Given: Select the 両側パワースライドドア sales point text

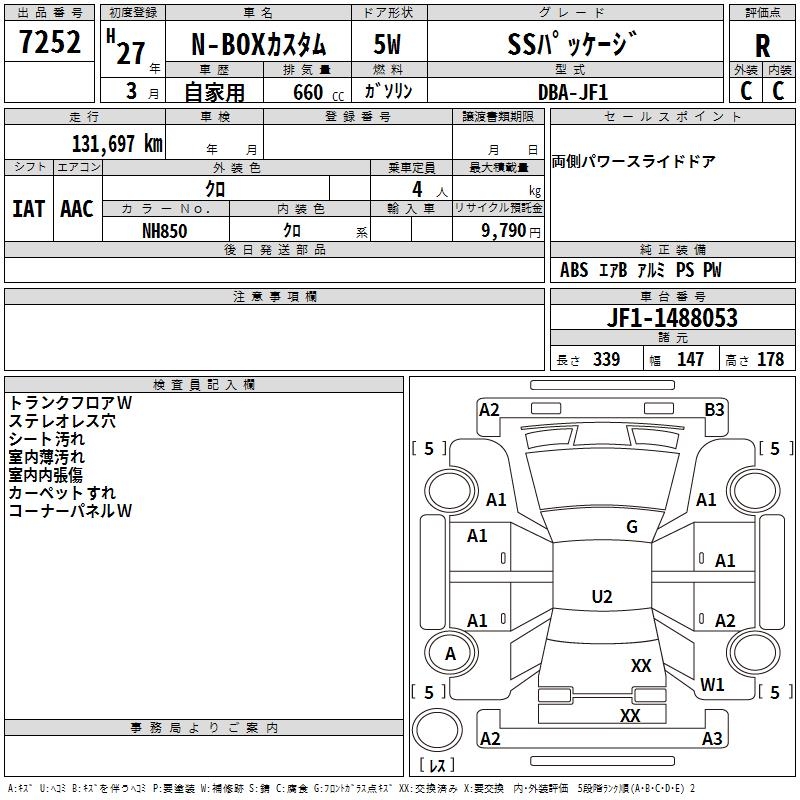Looking at the screenshot, I should tap(634, 162).
